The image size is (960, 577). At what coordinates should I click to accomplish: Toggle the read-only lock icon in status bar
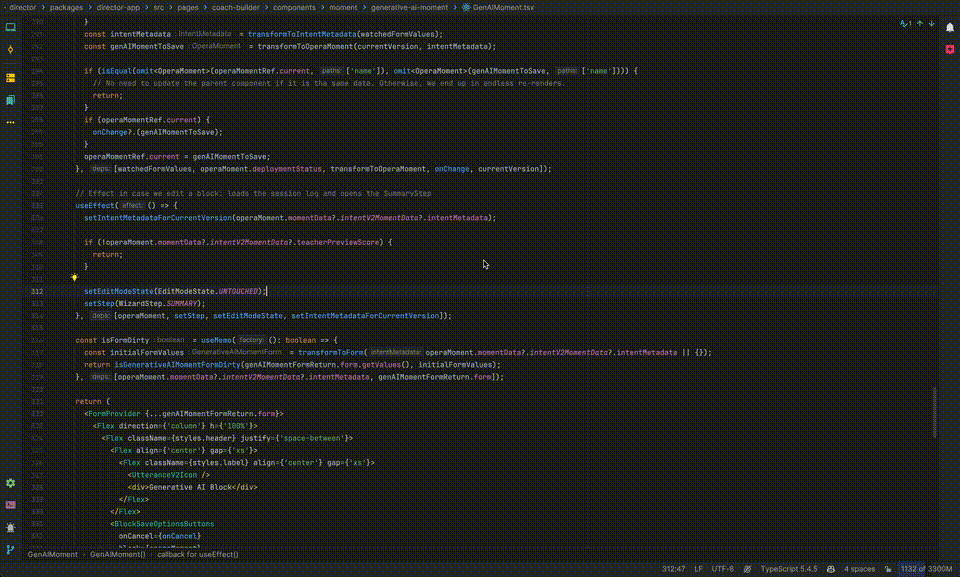(x=888, y=569)
